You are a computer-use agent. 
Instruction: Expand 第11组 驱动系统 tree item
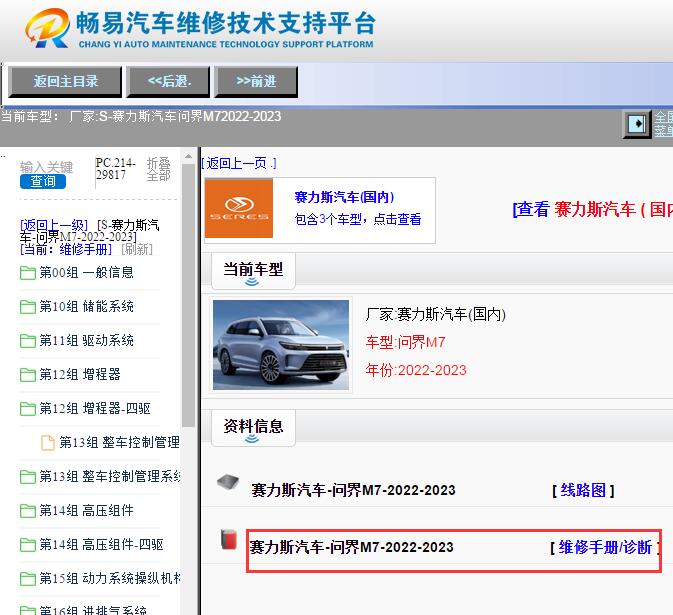point(86,341)
